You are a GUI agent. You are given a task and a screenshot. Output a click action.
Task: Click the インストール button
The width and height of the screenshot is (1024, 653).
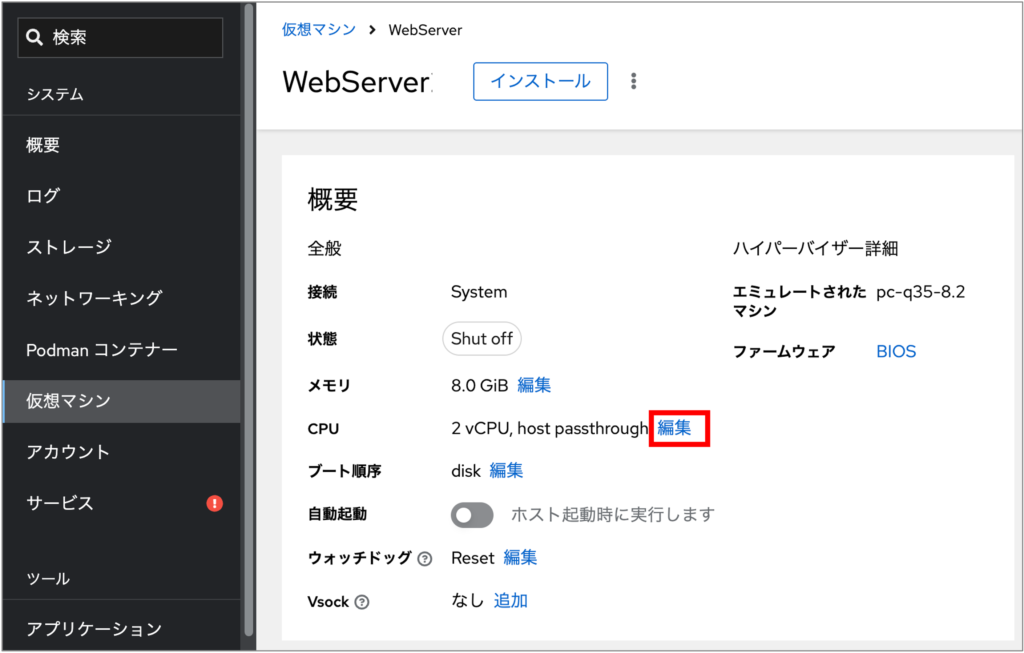click(540, 81)
